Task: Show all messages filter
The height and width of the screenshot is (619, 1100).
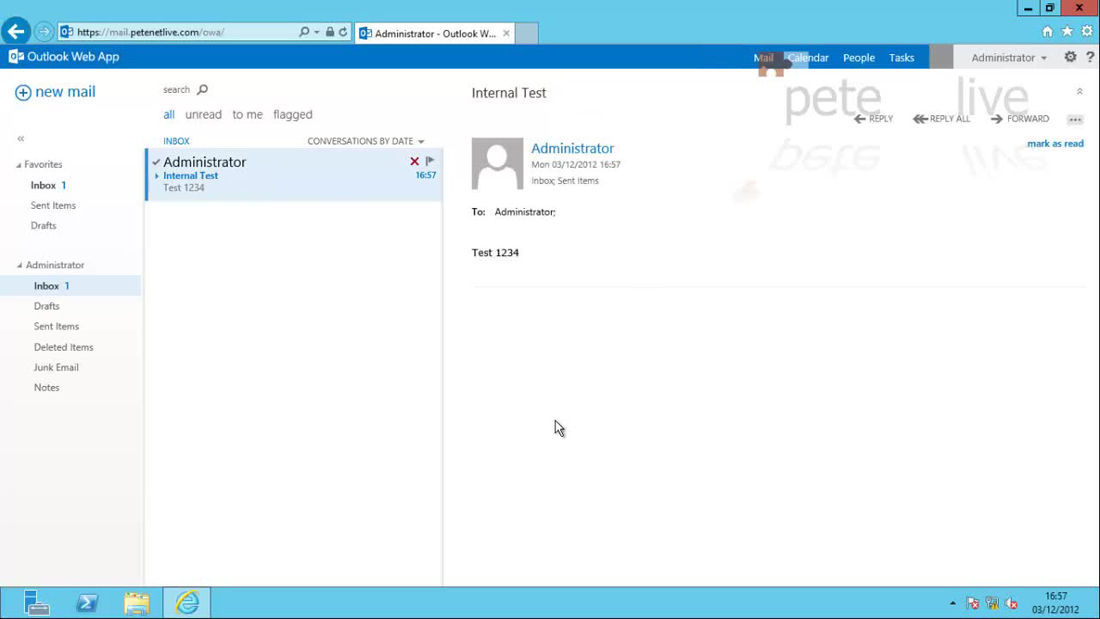Action: [x=169, y=114]
